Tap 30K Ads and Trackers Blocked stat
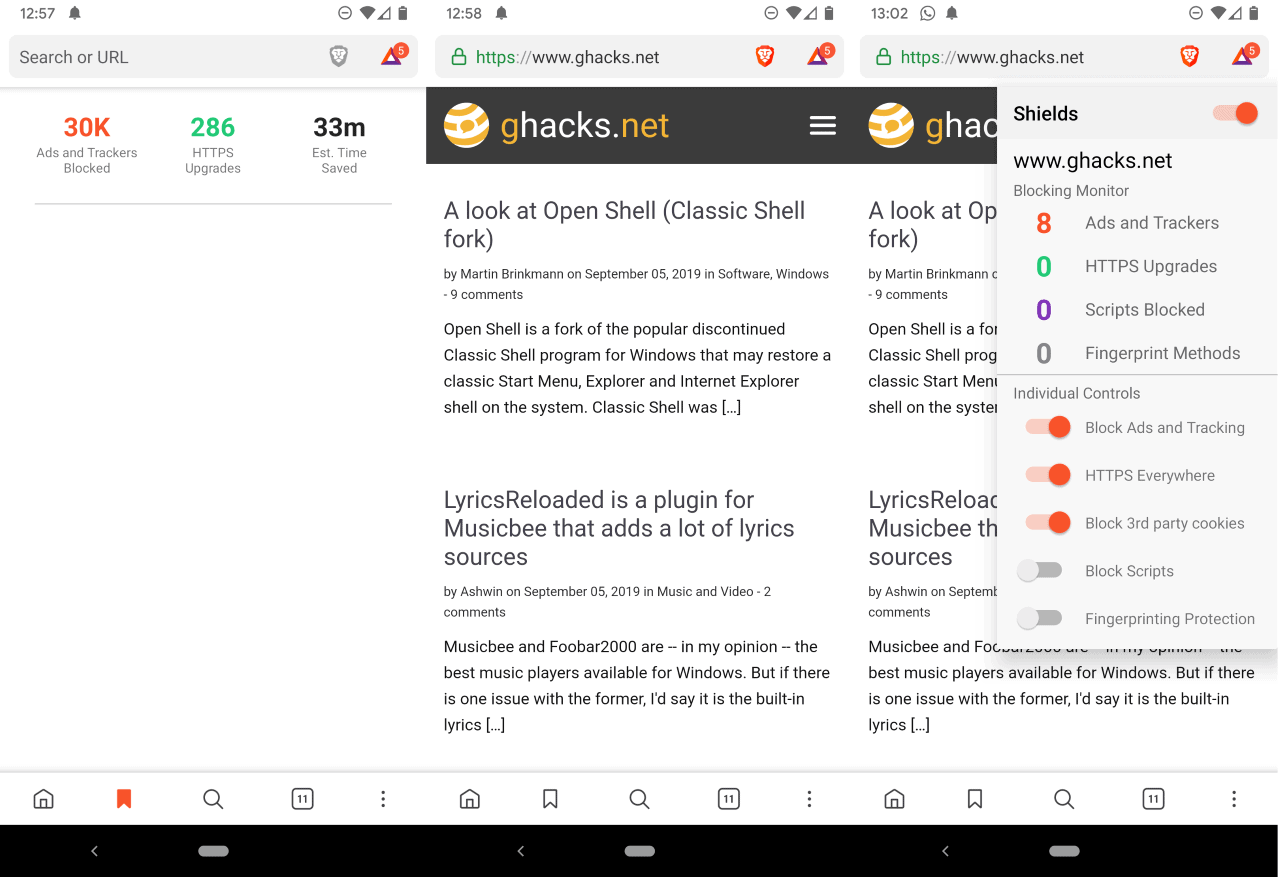This screenshot has width=1280, height=877. 87,144
